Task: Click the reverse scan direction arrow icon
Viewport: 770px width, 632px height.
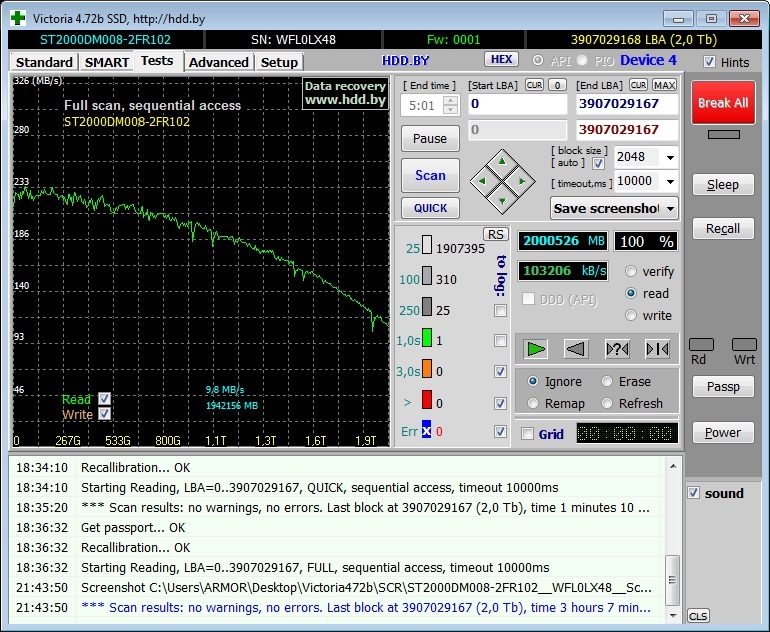Action: point(576,349)
